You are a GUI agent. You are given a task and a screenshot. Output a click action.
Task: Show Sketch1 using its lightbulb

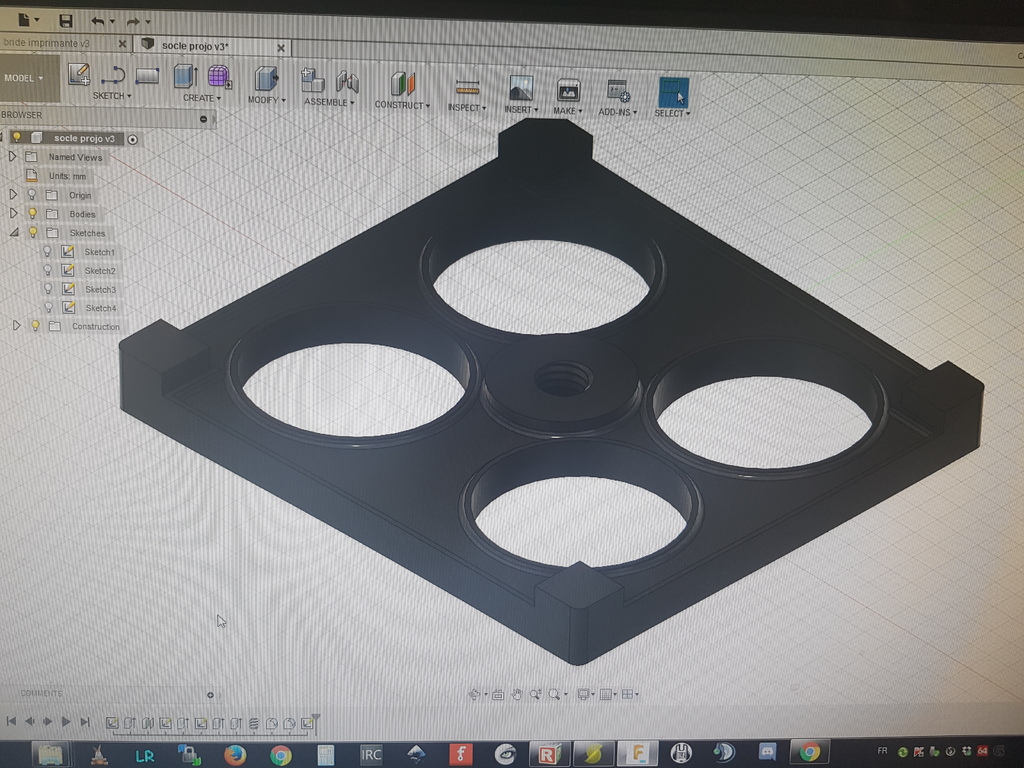pos(46,251)
